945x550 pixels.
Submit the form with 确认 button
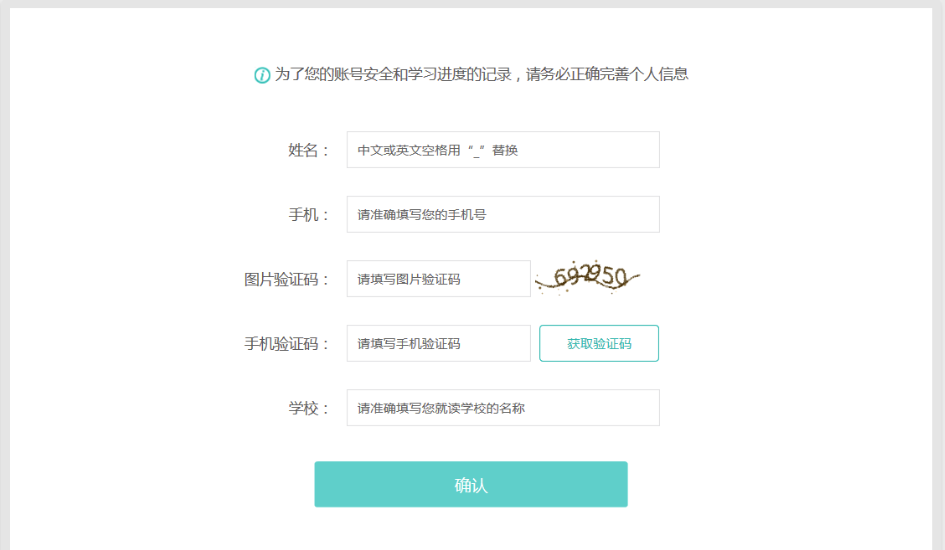(x=471, y=485)
